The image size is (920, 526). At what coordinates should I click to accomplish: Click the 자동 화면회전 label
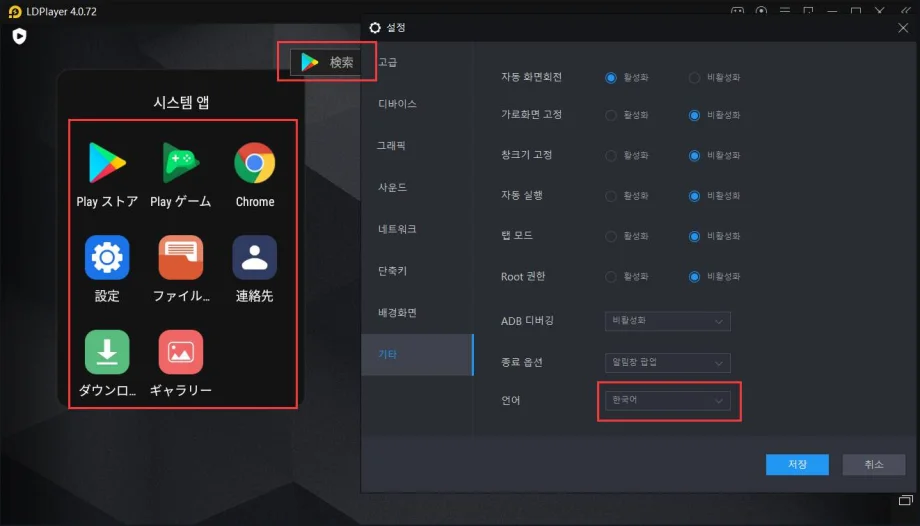(x=532, y=77)
